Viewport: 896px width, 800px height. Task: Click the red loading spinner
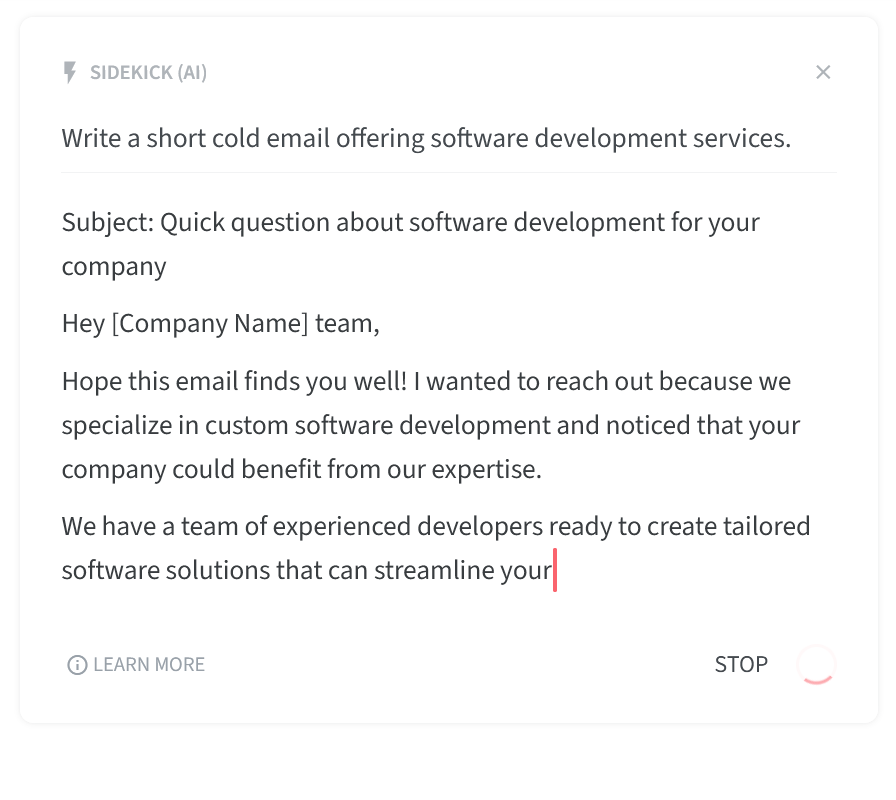[816, 665]
